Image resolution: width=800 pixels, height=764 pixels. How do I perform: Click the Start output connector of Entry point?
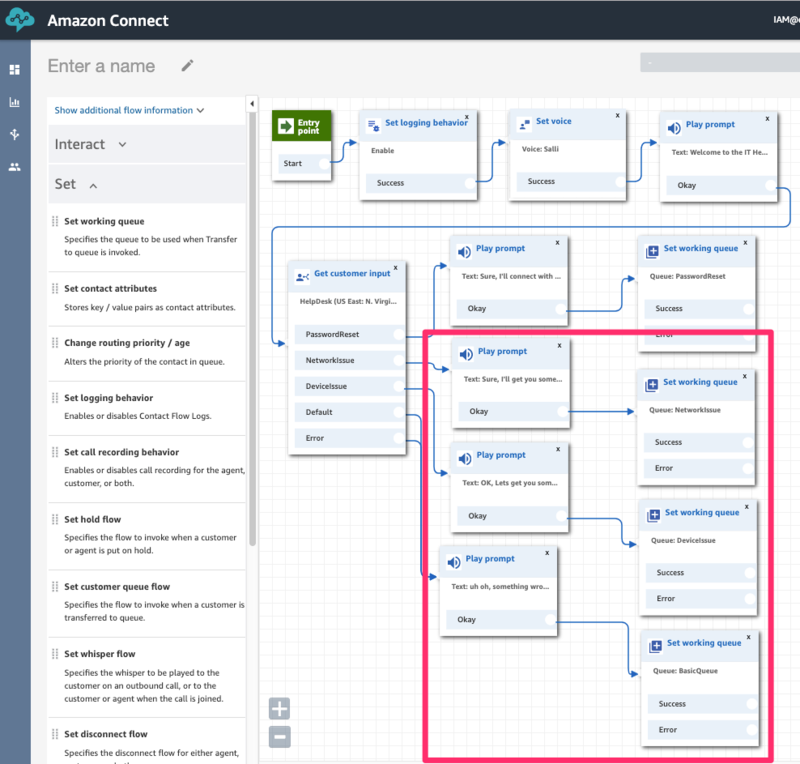pos(324,163)
